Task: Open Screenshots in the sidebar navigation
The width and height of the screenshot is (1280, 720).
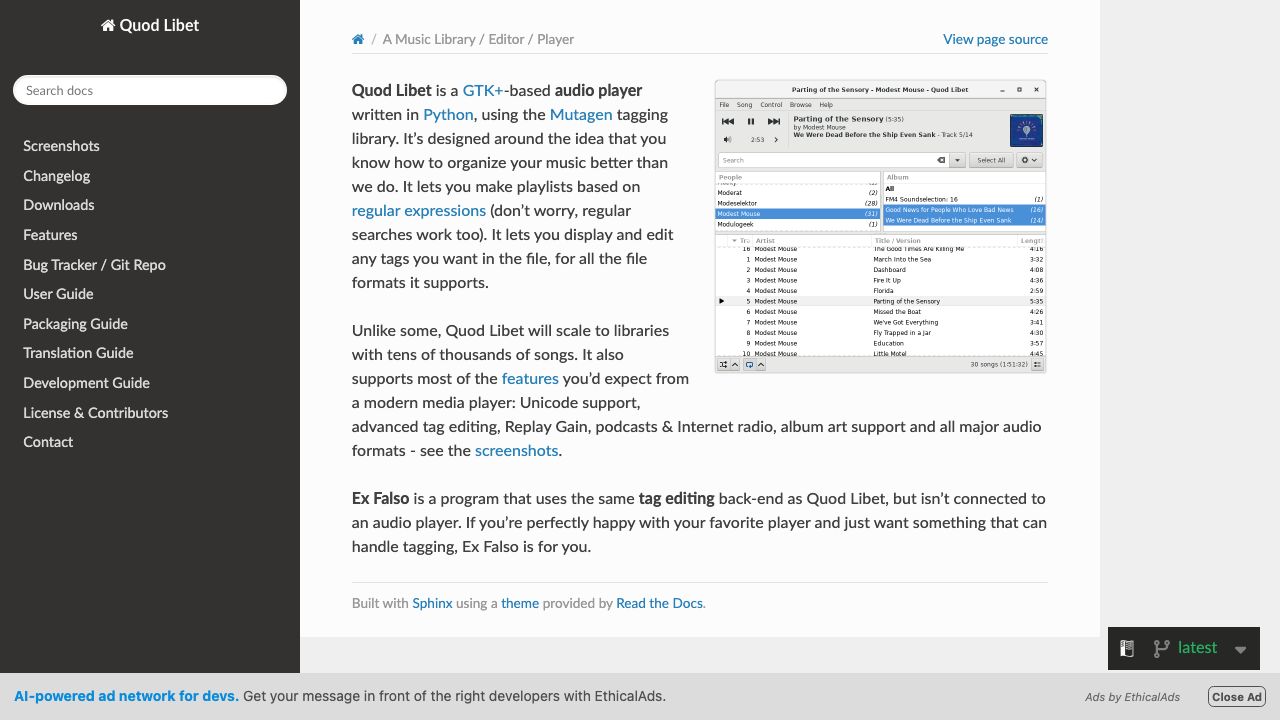Action: (61, 146)
